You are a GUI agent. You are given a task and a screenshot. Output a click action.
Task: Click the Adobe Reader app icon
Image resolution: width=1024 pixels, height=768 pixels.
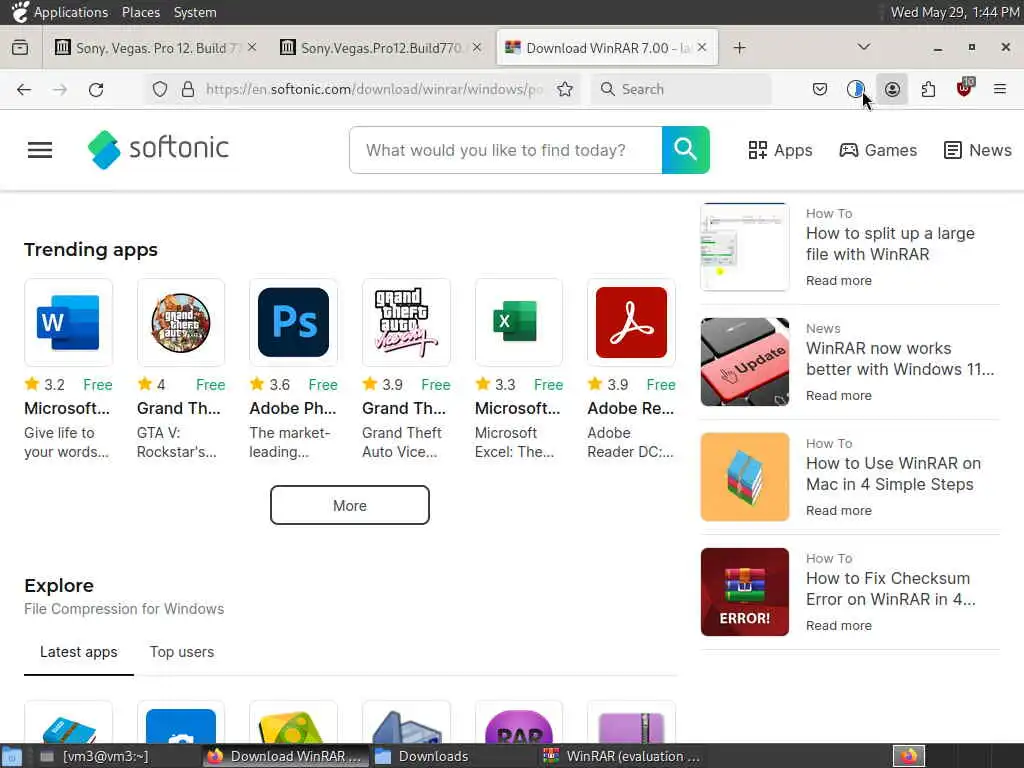point(632,323)
